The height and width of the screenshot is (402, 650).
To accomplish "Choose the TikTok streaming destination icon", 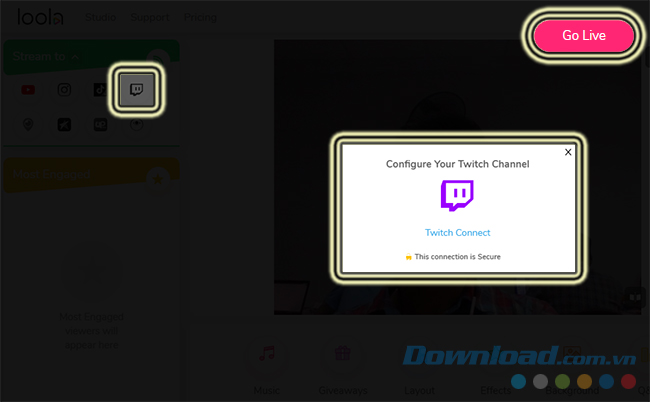I will [x=100, y=90].
